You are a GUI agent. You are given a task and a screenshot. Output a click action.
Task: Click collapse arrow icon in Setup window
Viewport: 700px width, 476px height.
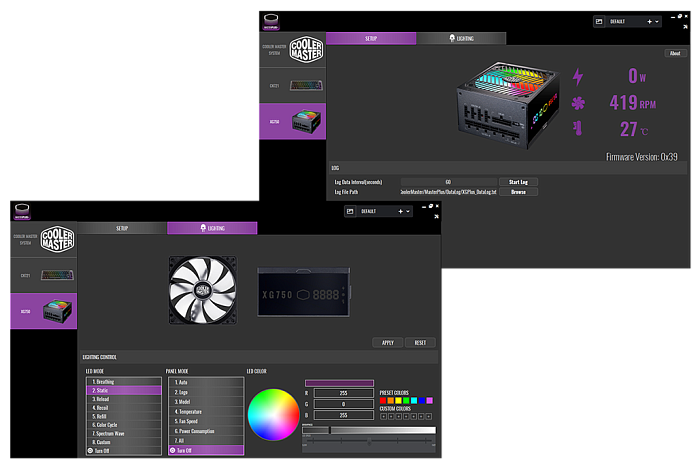point(685,27)
